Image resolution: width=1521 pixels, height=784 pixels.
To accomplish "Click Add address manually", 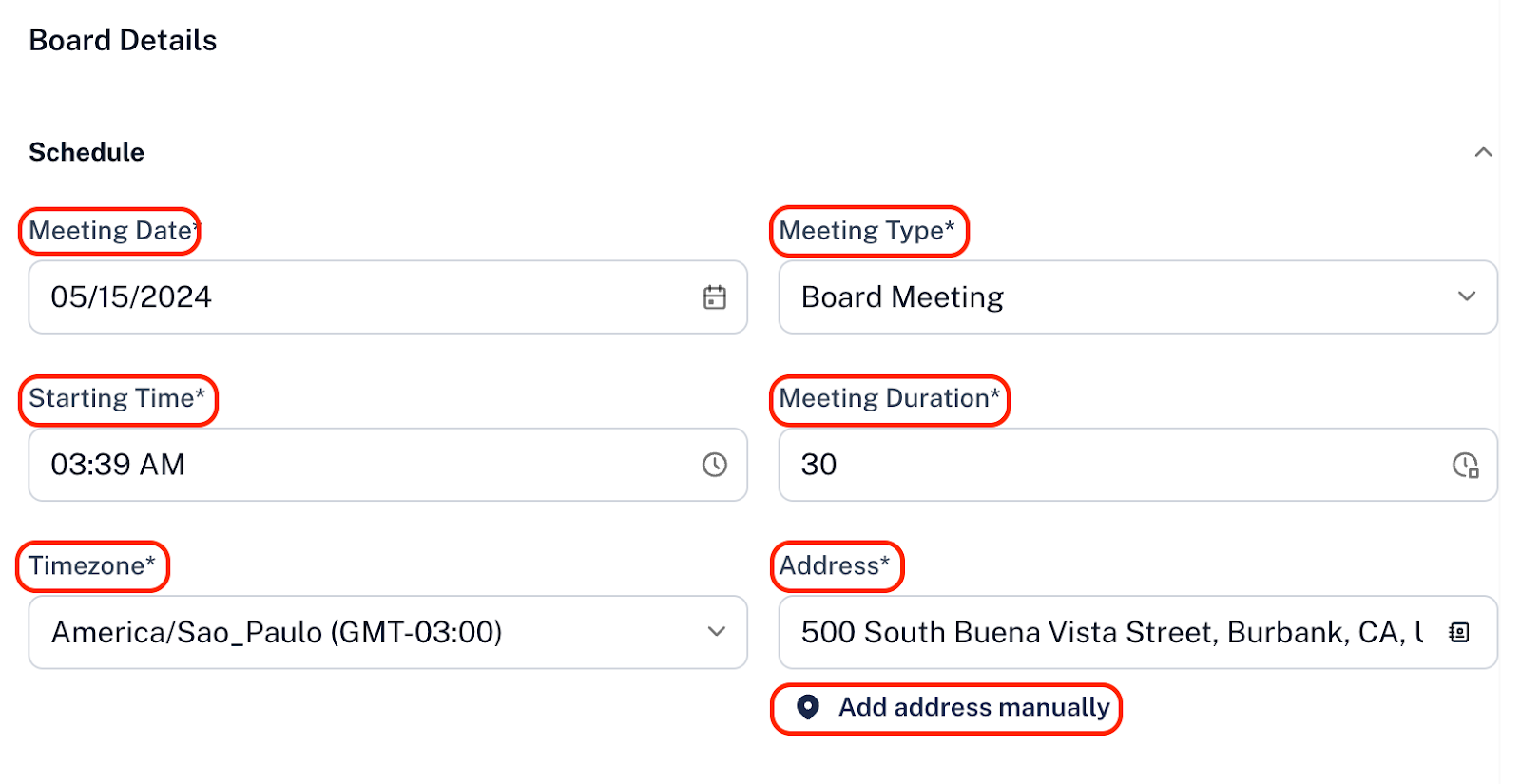I will [x=973, y=707].
